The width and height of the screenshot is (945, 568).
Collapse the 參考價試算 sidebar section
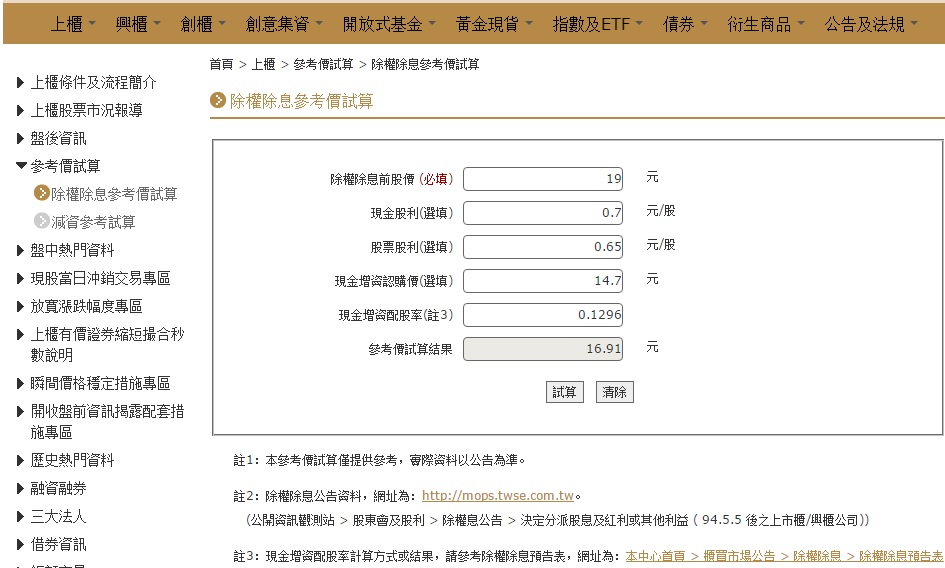pos(58,166)
